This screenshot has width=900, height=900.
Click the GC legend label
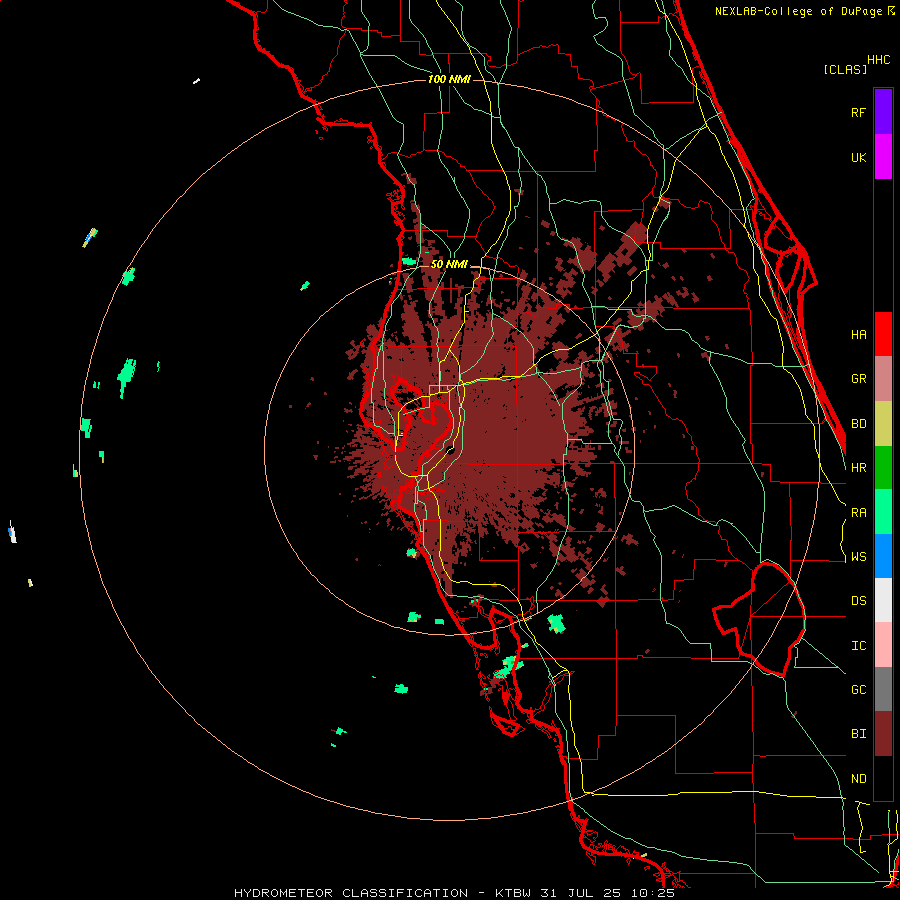(x=858, y=690)
